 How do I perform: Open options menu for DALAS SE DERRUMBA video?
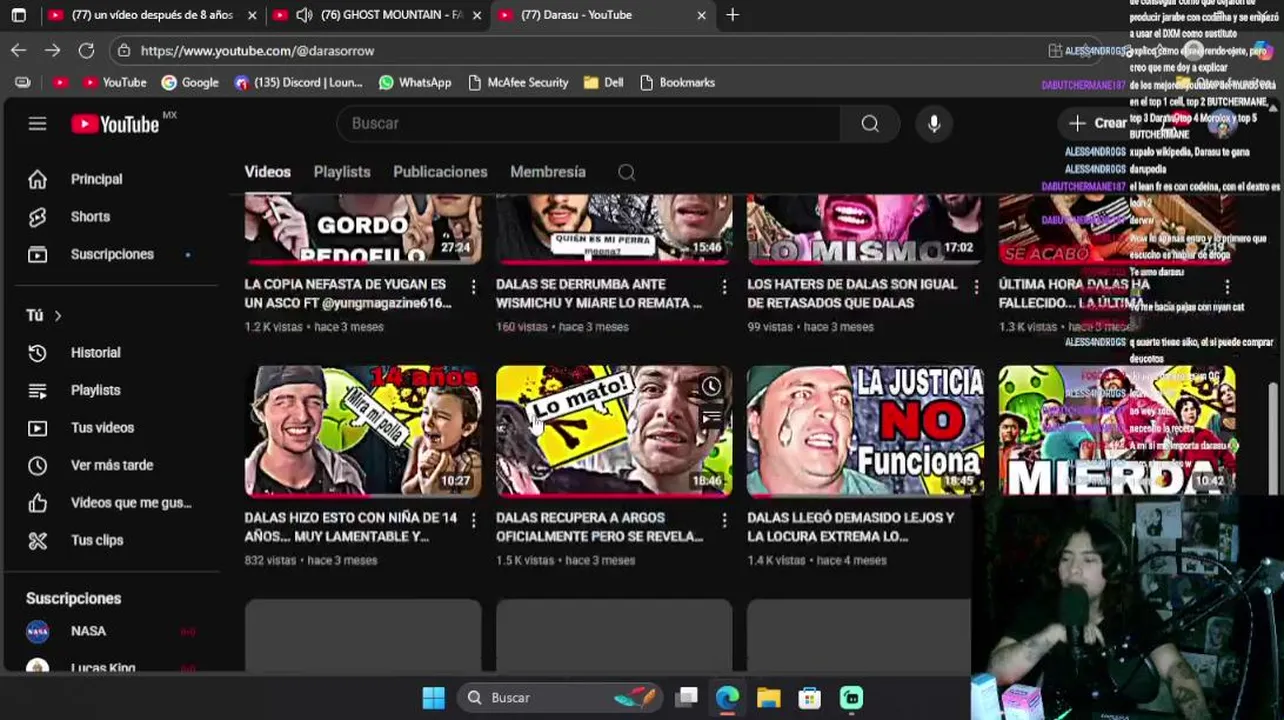click(724, 287)
